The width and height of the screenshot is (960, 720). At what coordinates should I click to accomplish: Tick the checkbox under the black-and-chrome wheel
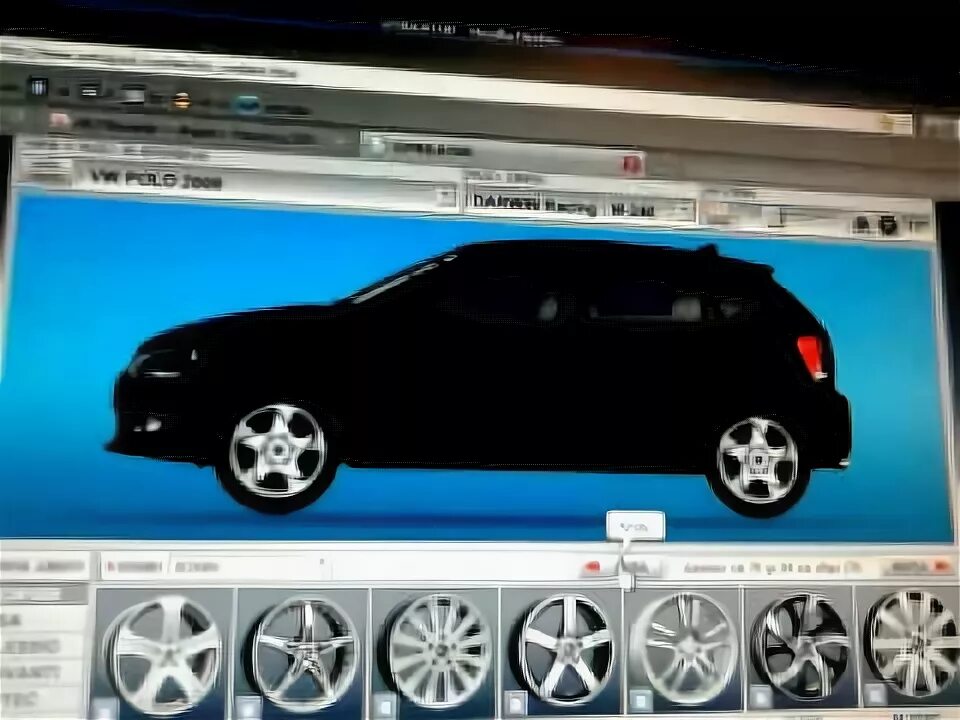[761, 697]
